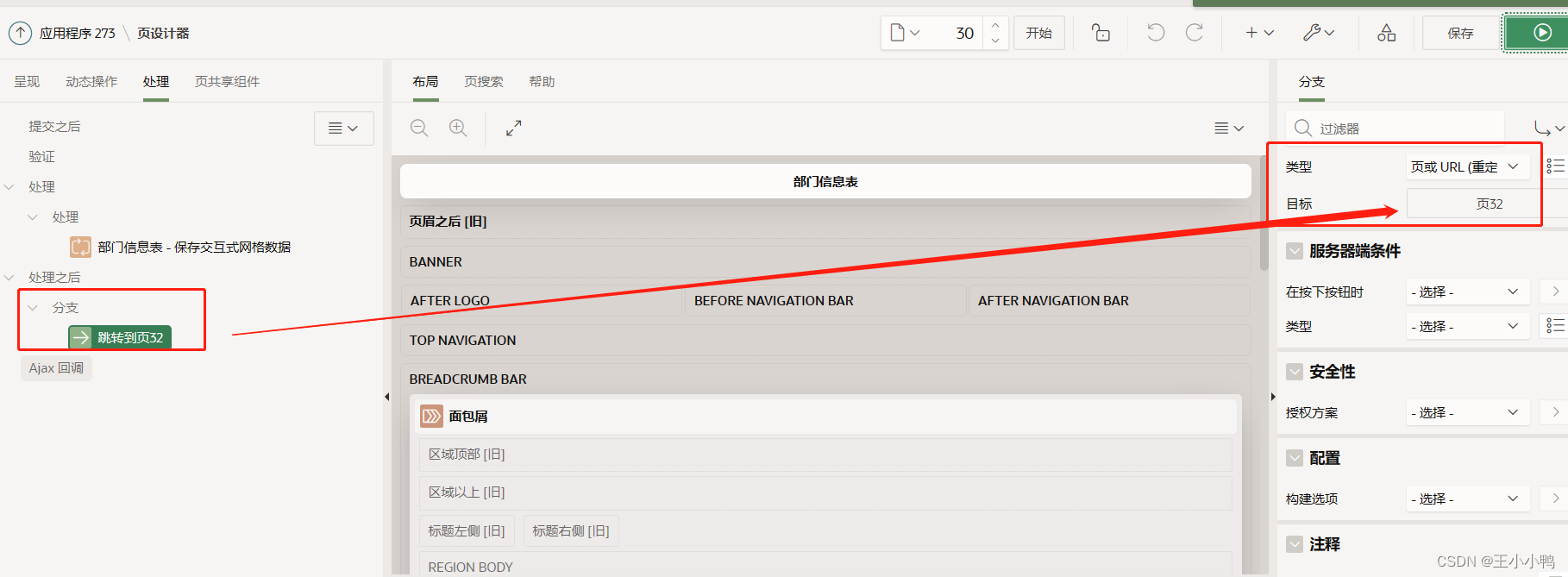Collapse the 处理 root tree node
Screen dimensions: 1568x577
tap(9, 187)
